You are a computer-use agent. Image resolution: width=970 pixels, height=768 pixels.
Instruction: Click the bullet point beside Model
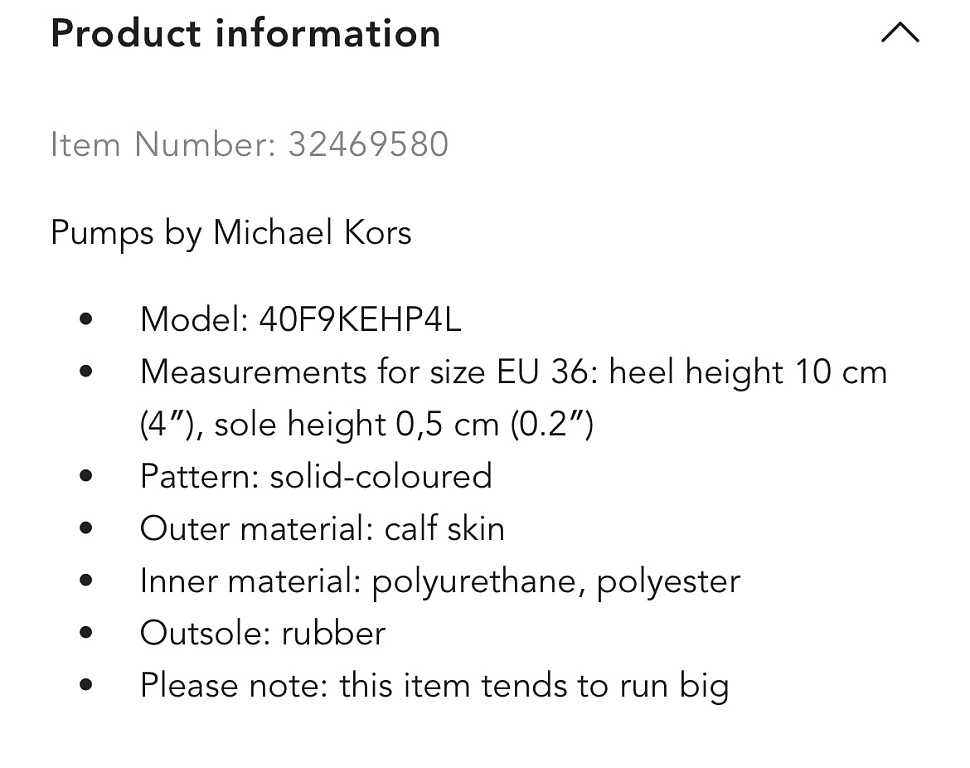pyautogui.click(x=86, y=319)
